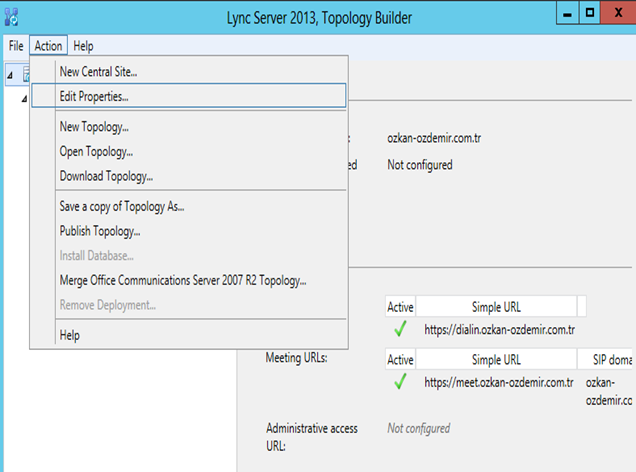Viewport: 636px width, 472px height.
Task: Click the Meeting URLs: label
Action: click(297, 358)
